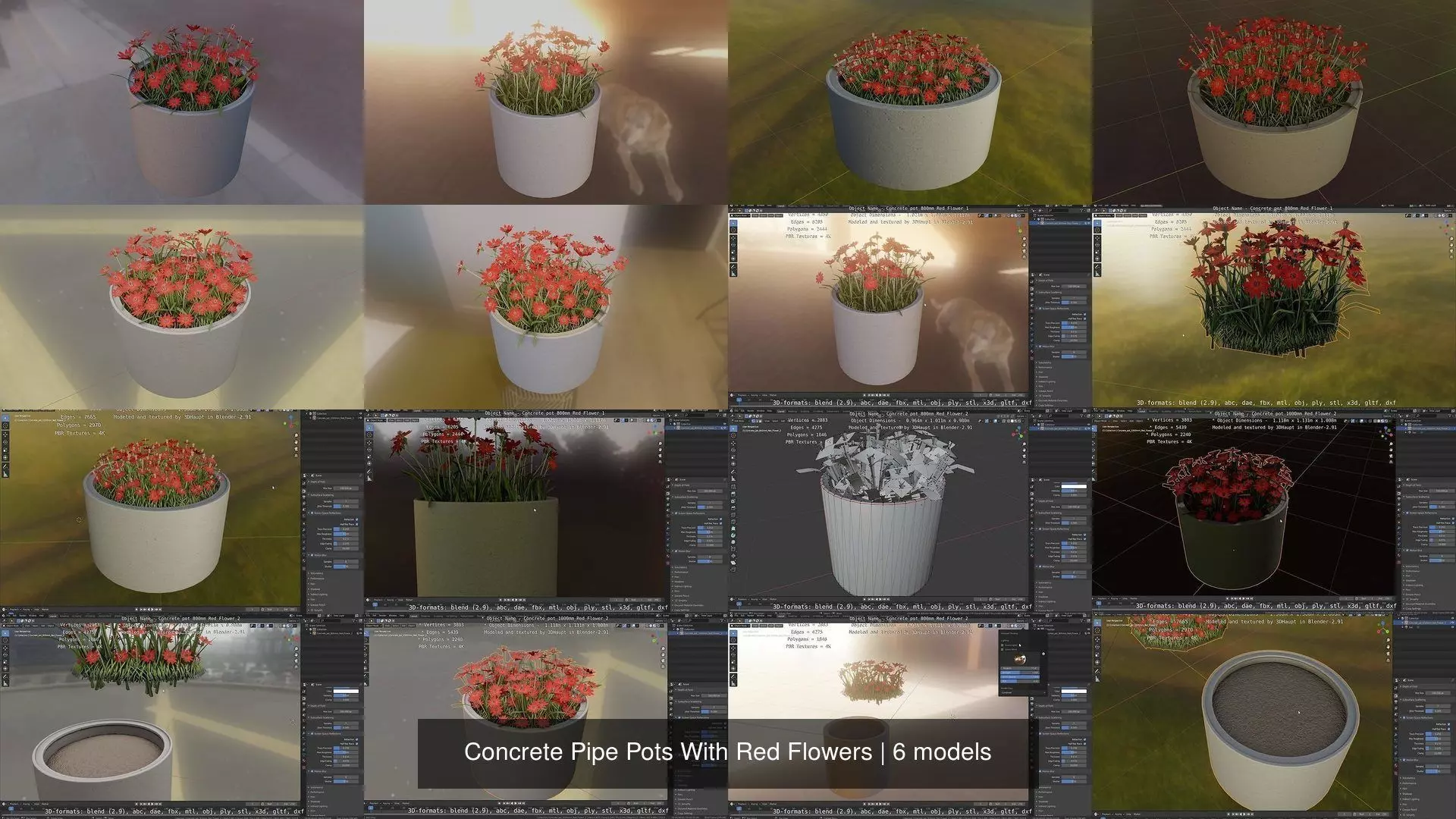This screenshot has width=1456, height=819.
Task: Toggle Motion Blur checkbox in dog-and-pot screenshot
Action: [x=1040, y=347]
